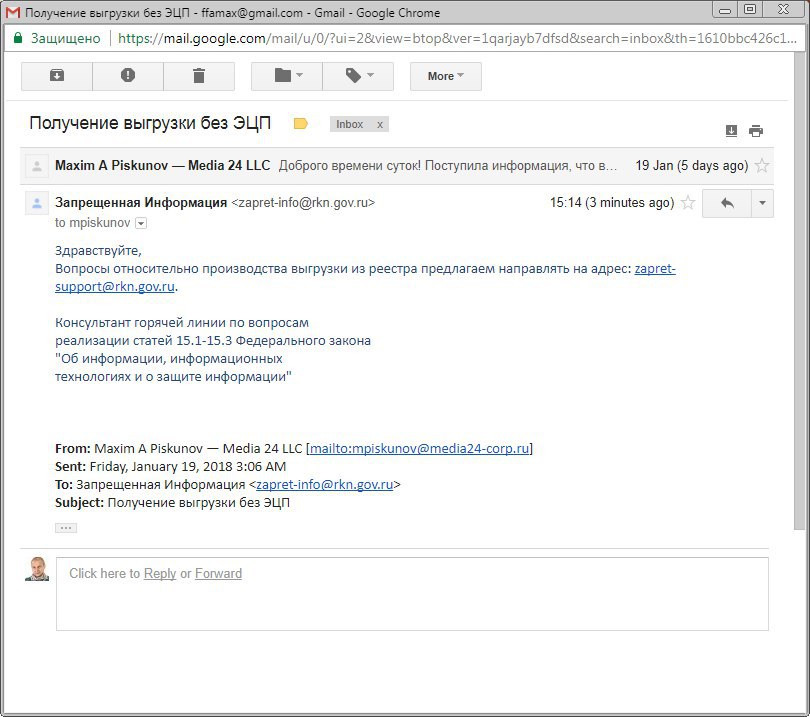Click the sender name Запрещенная Информация
The image size is (810, 717).
[141, 202]
